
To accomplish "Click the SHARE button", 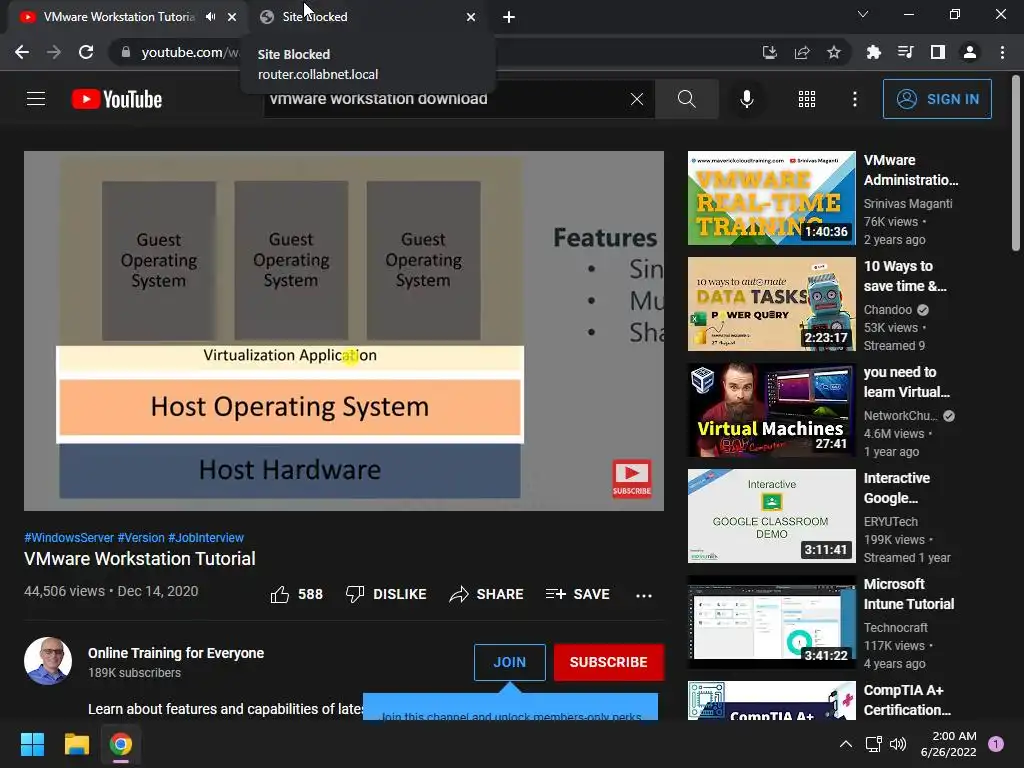I will (487, 594).
